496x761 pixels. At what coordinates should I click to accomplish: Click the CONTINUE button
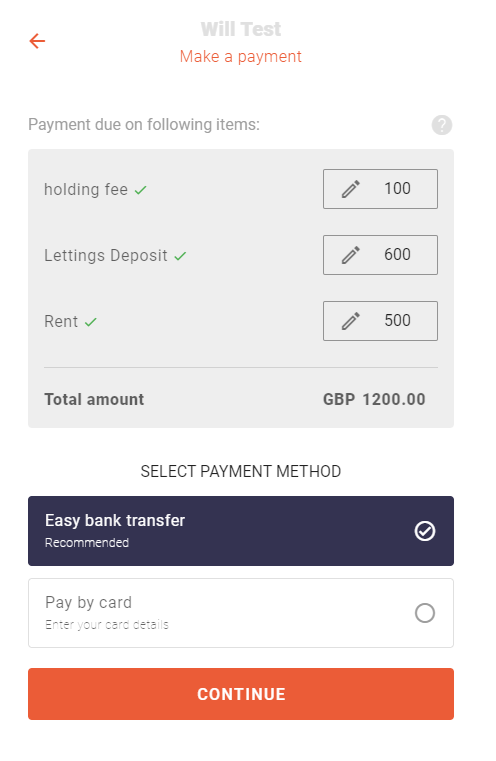pyautogui.click(x=241, y=694)
